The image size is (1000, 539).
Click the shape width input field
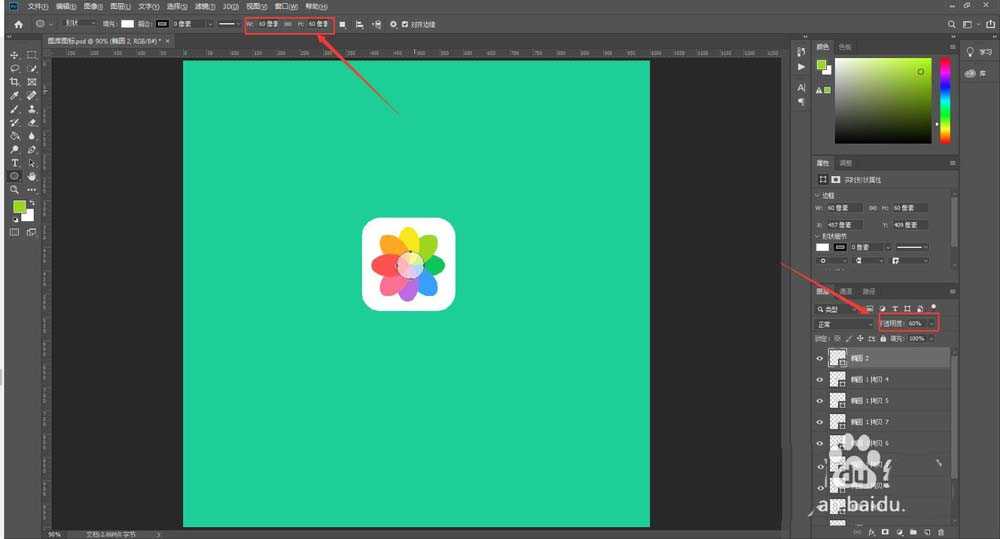point(268,23)
